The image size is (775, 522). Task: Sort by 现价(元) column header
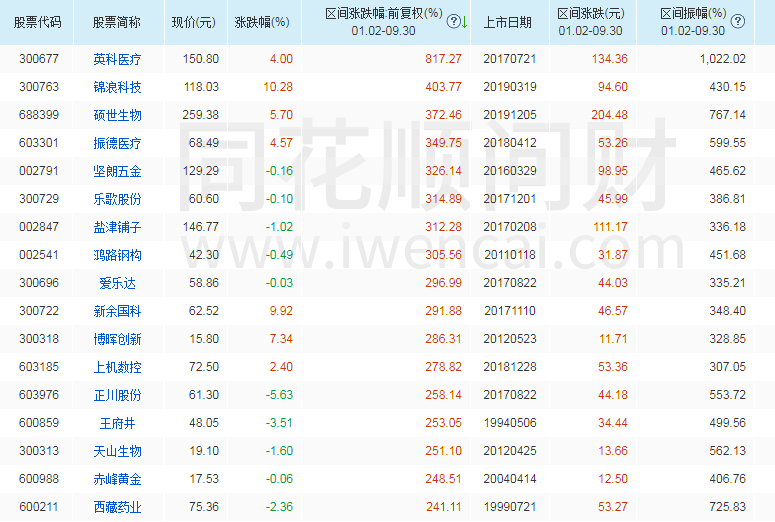(x=193, y=21)
